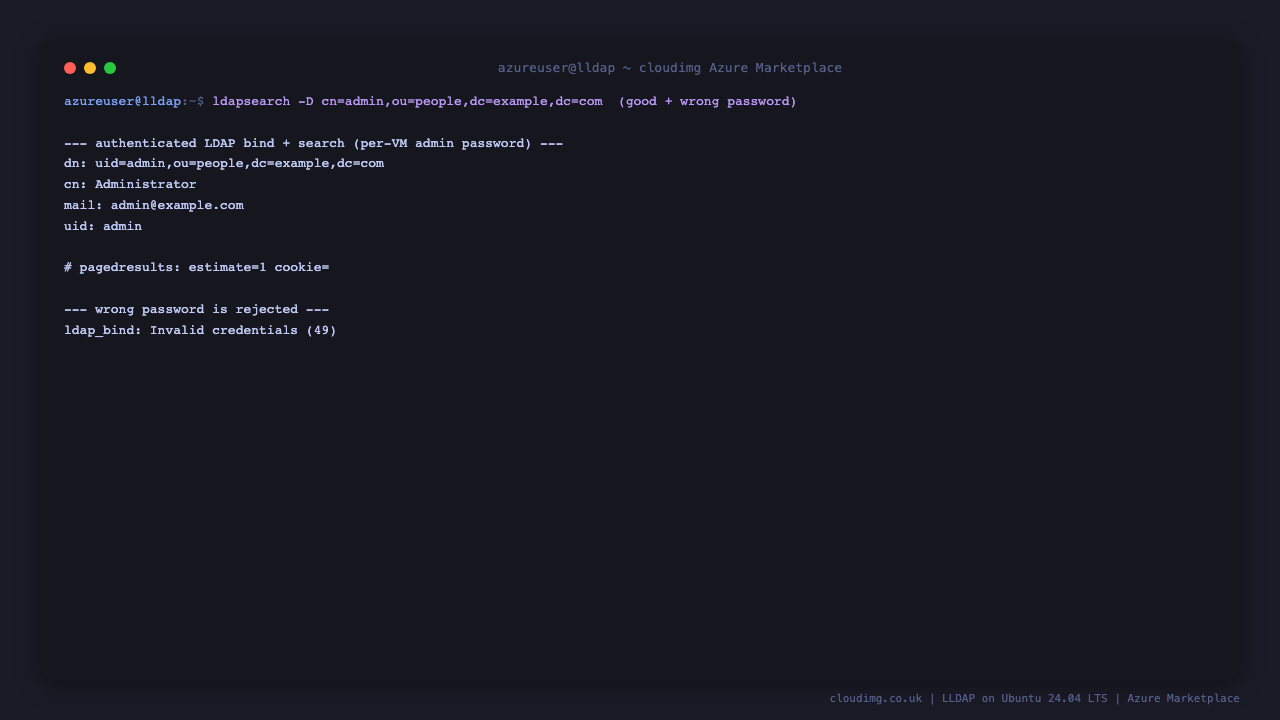Click the footer text 'cloudimg.co.uk | LLDAP on Ubuntu 24.04 LTS'

point(969,699)
